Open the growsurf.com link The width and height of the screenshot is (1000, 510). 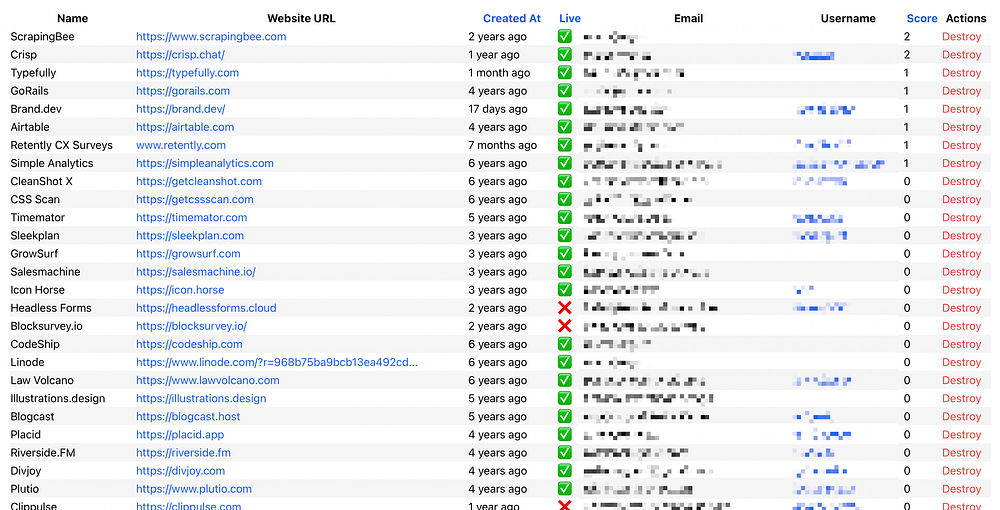point(188,254)
